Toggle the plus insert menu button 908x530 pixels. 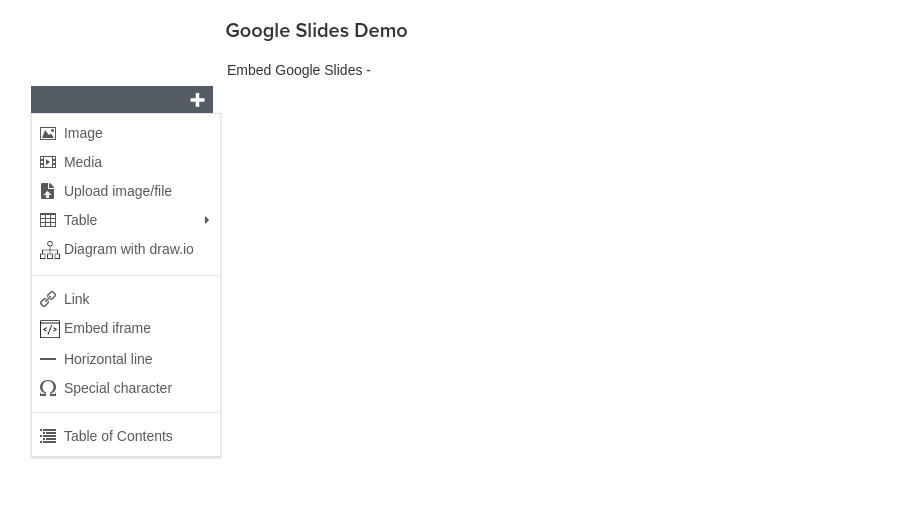coord(197,100)
